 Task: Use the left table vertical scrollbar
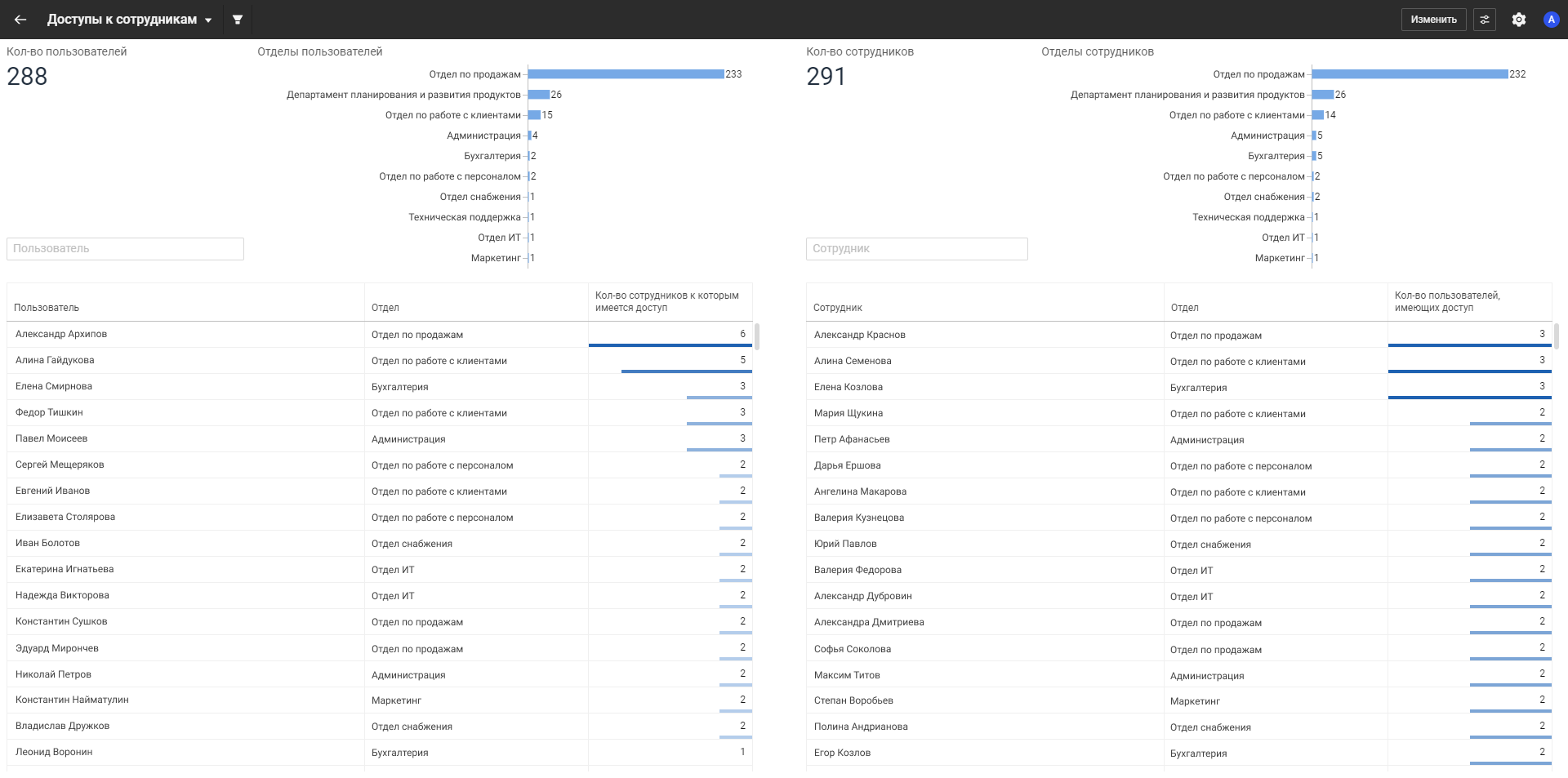(x=757, y=336)
